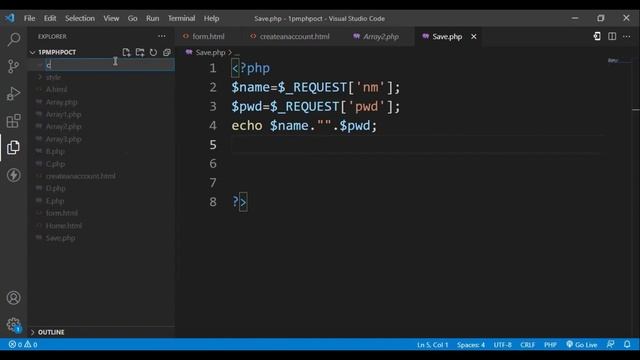The image size is (640, 360).
Task: Click the Save.php breadcrumb
Action: (x=210, y=53)
